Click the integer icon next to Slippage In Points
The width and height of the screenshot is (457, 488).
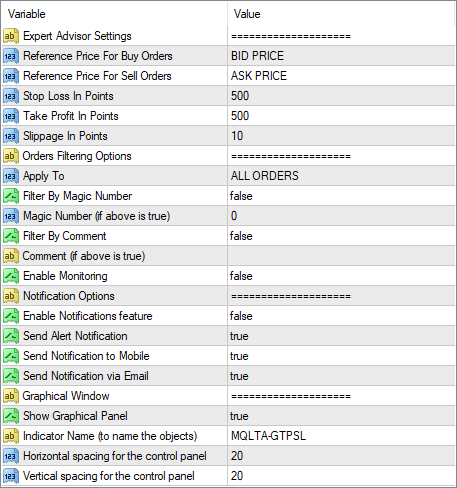click(x=11, y=136)
